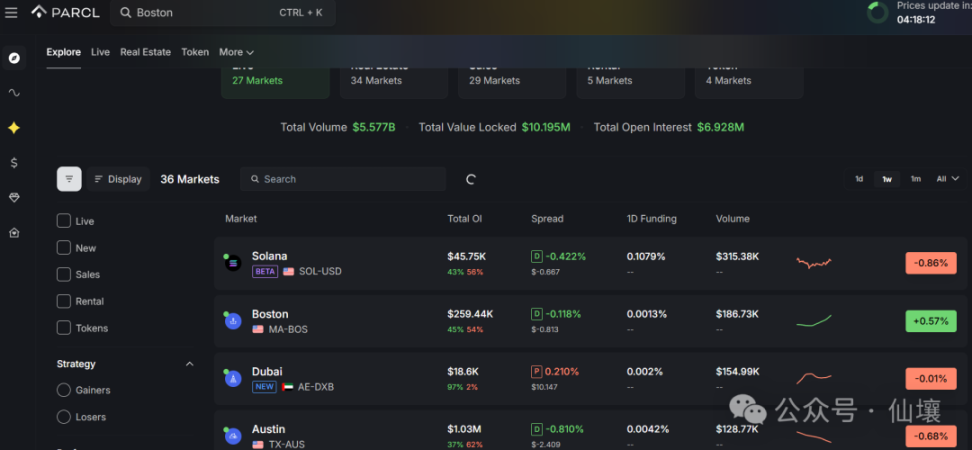Open the Boston market row

(590, 321)
